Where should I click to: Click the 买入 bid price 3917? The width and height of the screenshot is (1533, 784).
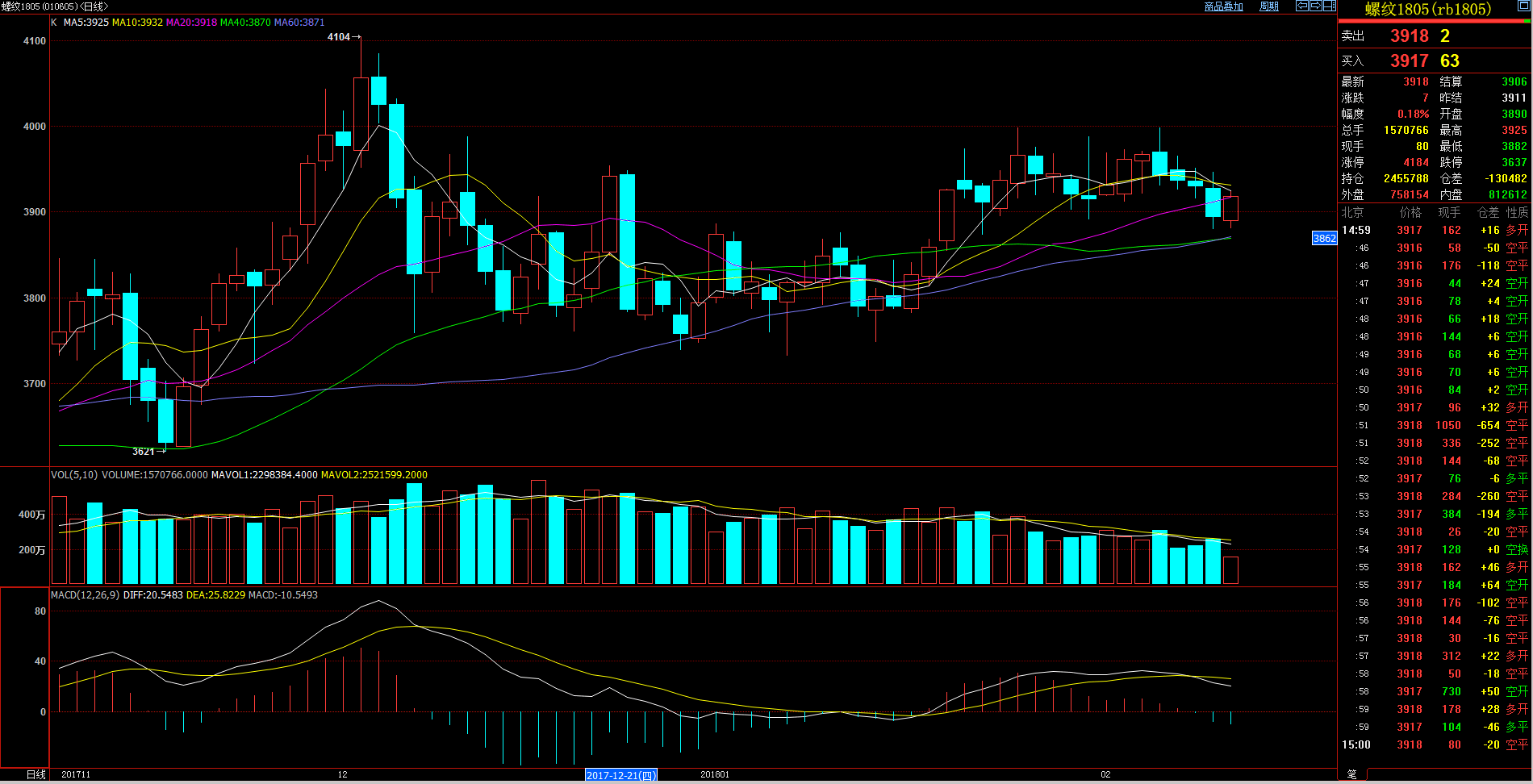pos(1409,61)
